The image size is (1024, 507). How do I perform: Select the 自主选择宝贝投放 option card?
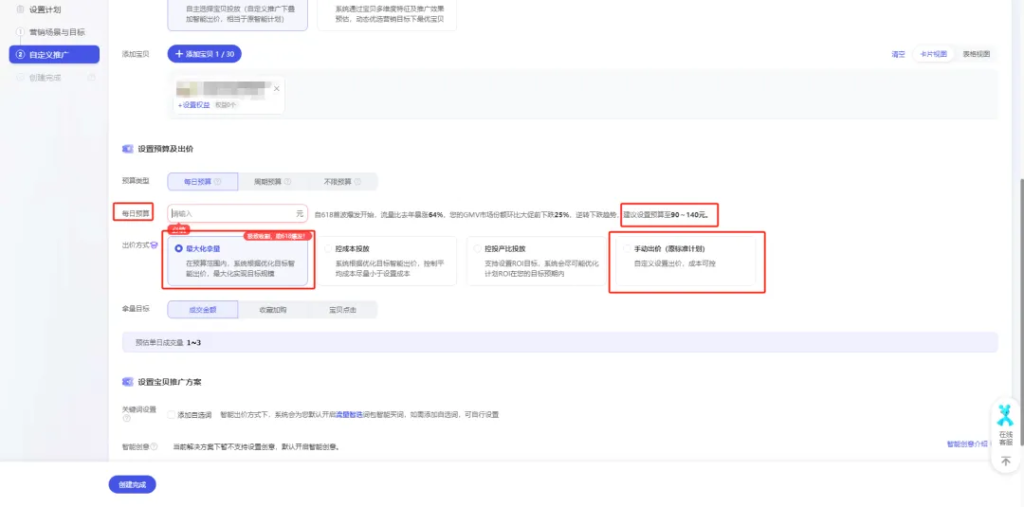(x=238, y=14)
